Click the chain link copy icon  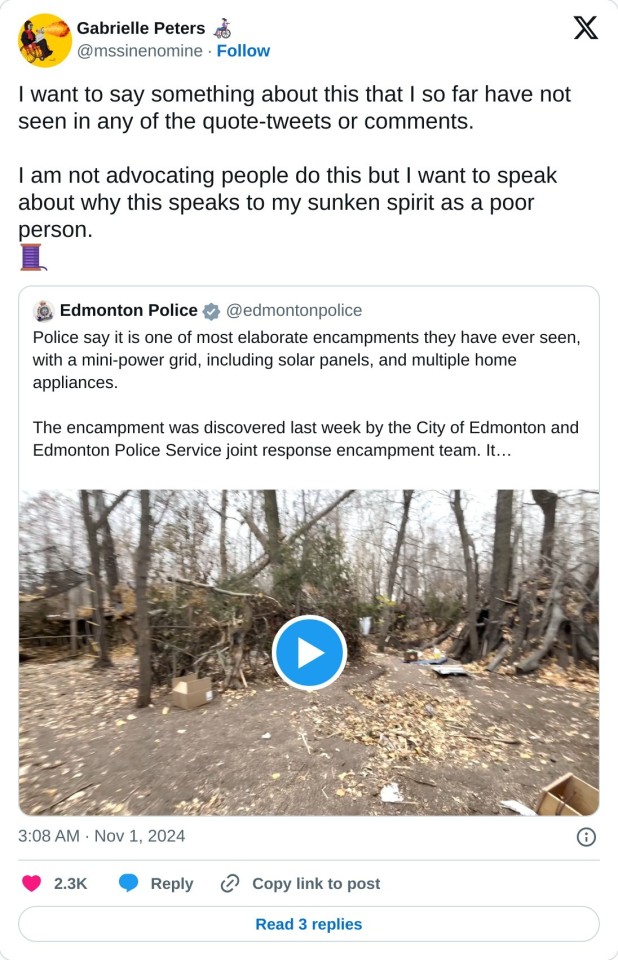(x=230, y=883)
